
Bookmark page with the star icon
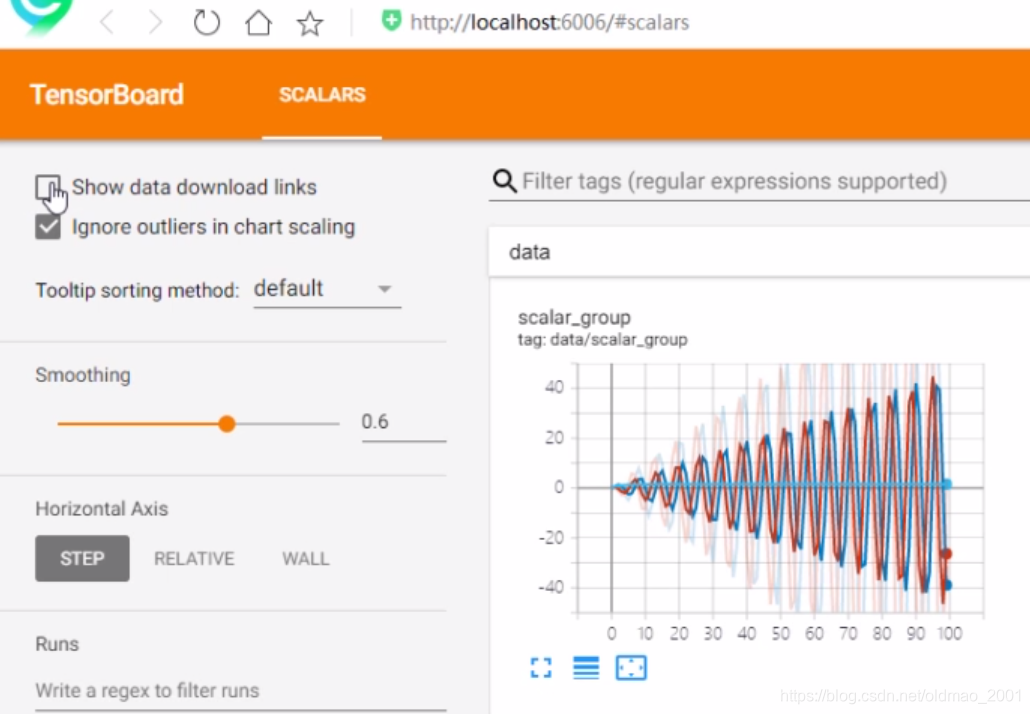[309, 24]
